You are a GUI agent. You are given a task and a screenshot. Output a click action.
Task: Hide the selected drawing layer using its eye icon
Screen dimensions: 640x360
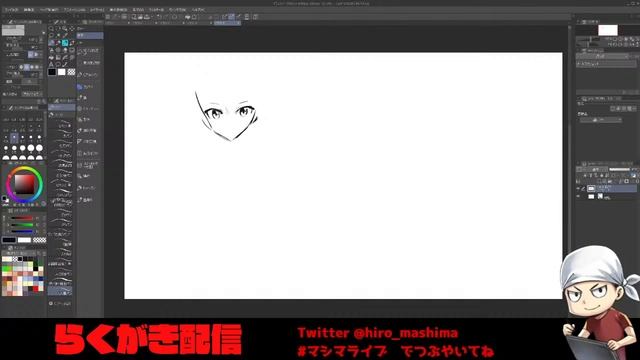point(578,189)
